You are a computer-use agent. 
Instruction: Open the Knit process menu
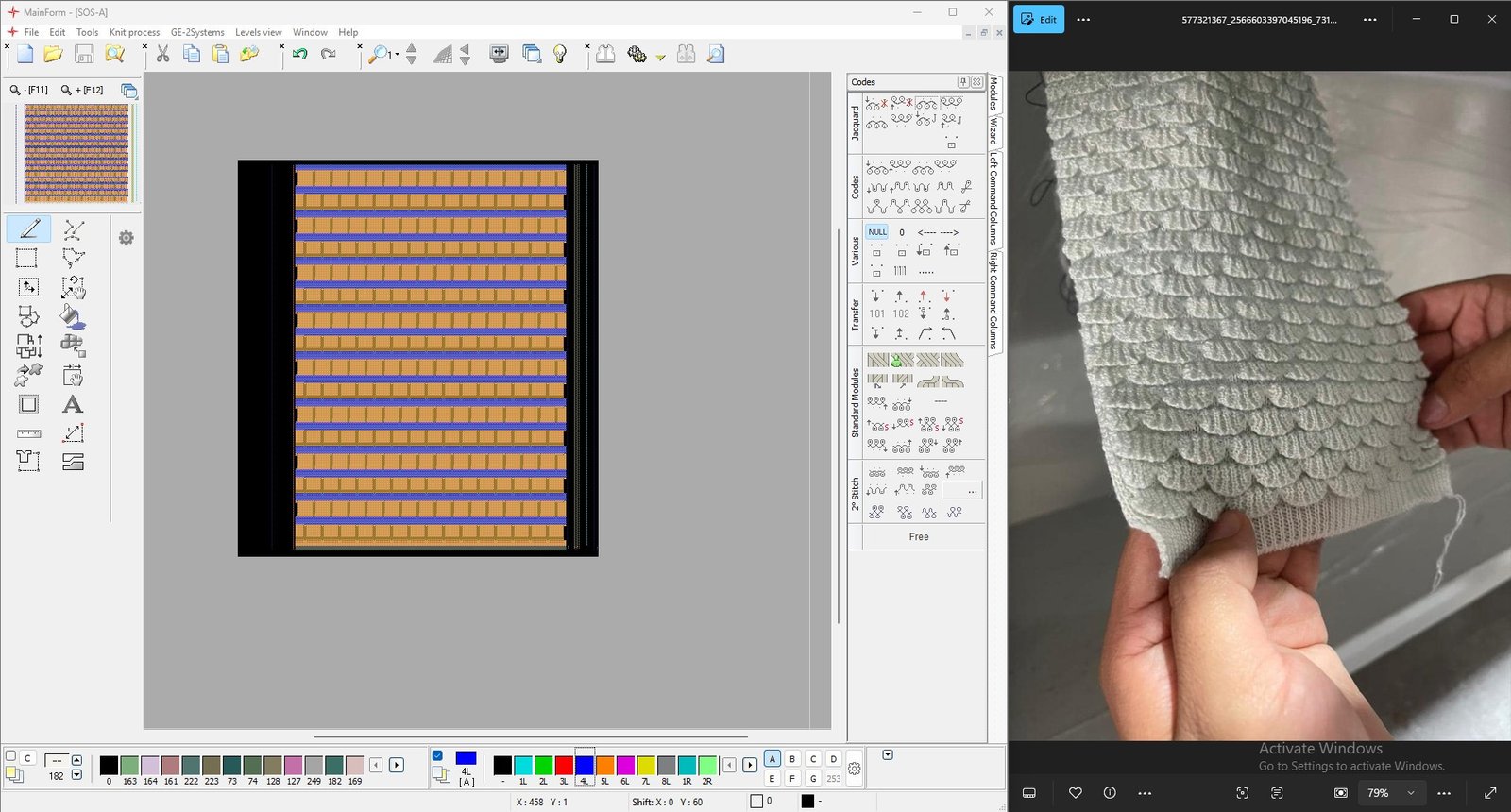click(x=134, y=32)
